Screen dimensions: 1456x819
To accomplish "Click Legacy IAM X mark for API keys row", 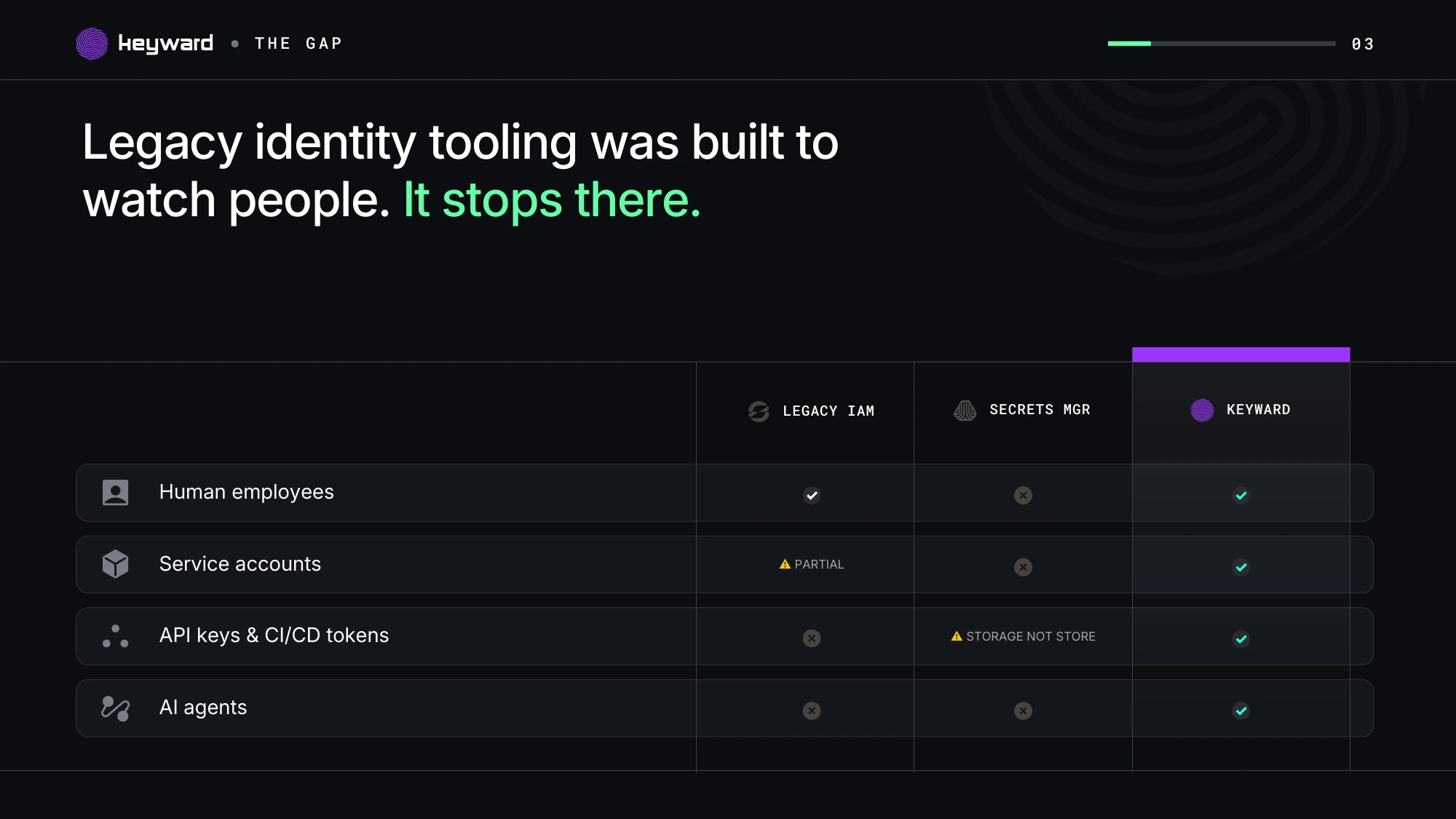I will pos(812,638).
